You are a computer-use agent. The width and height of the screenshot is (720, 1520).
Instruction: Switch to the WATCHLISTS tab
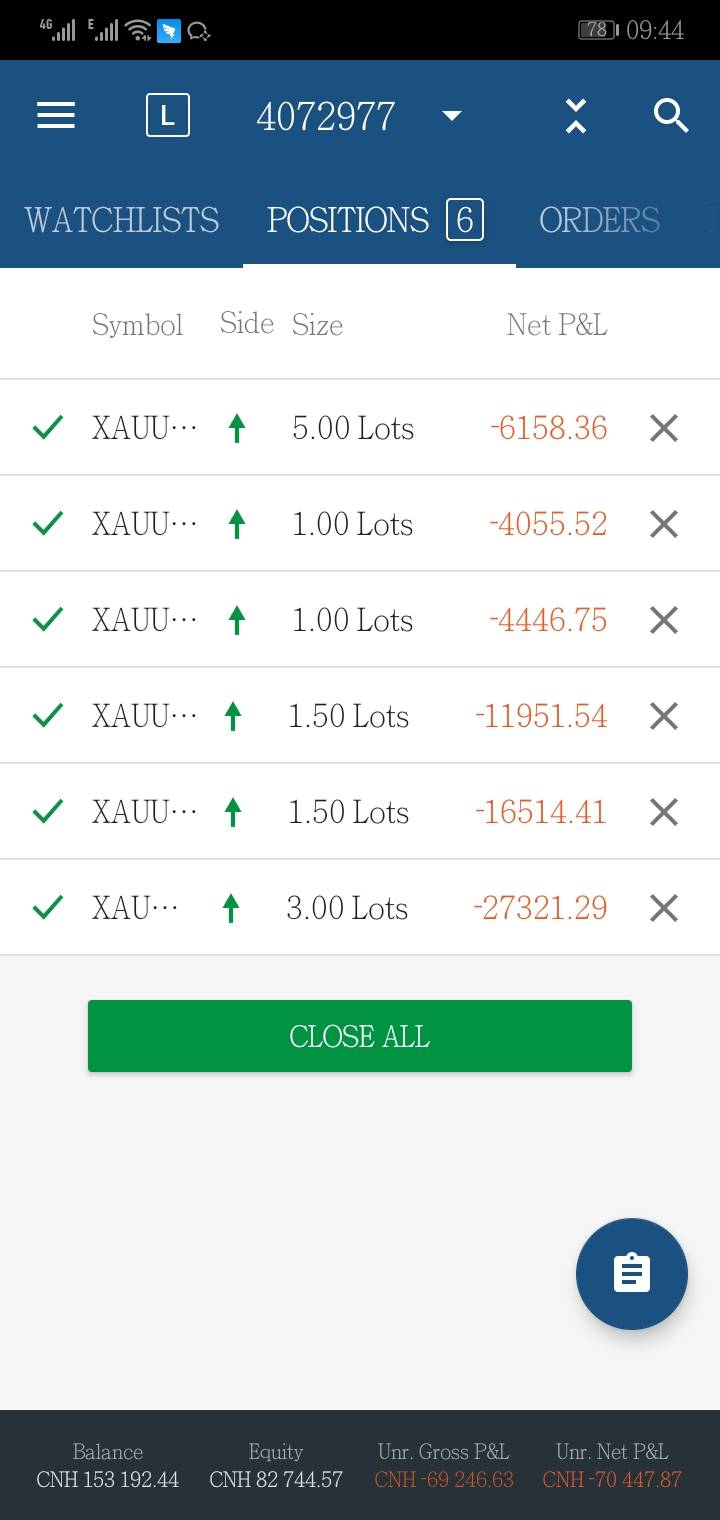[x=121, y=220]
